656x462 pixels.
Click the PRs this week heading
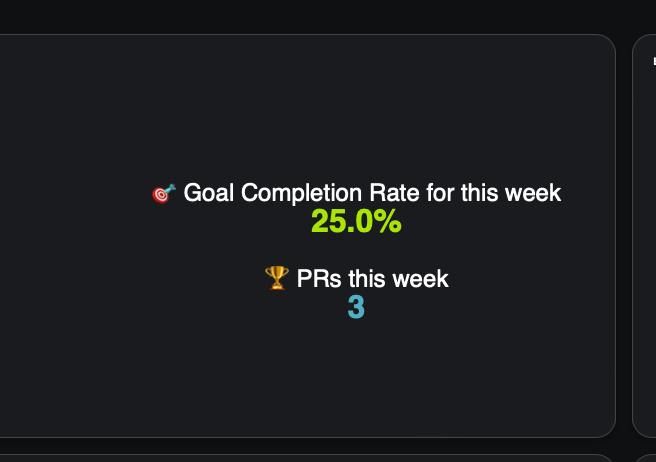[372, 279]
